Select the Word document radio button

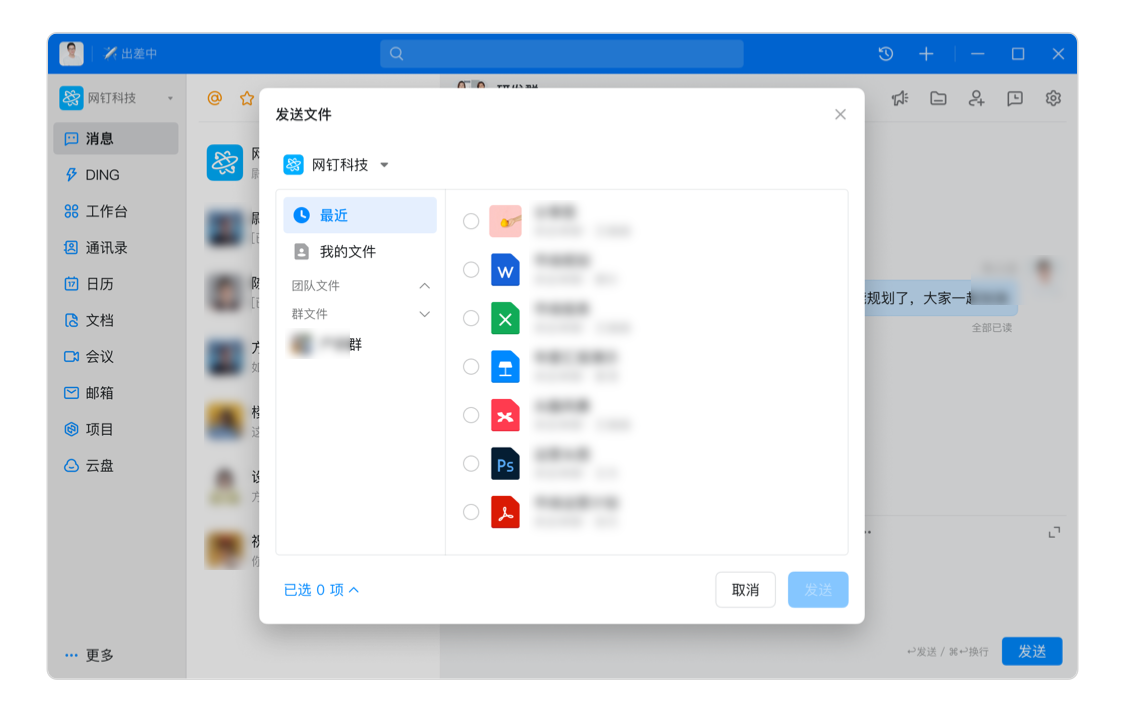471,270
